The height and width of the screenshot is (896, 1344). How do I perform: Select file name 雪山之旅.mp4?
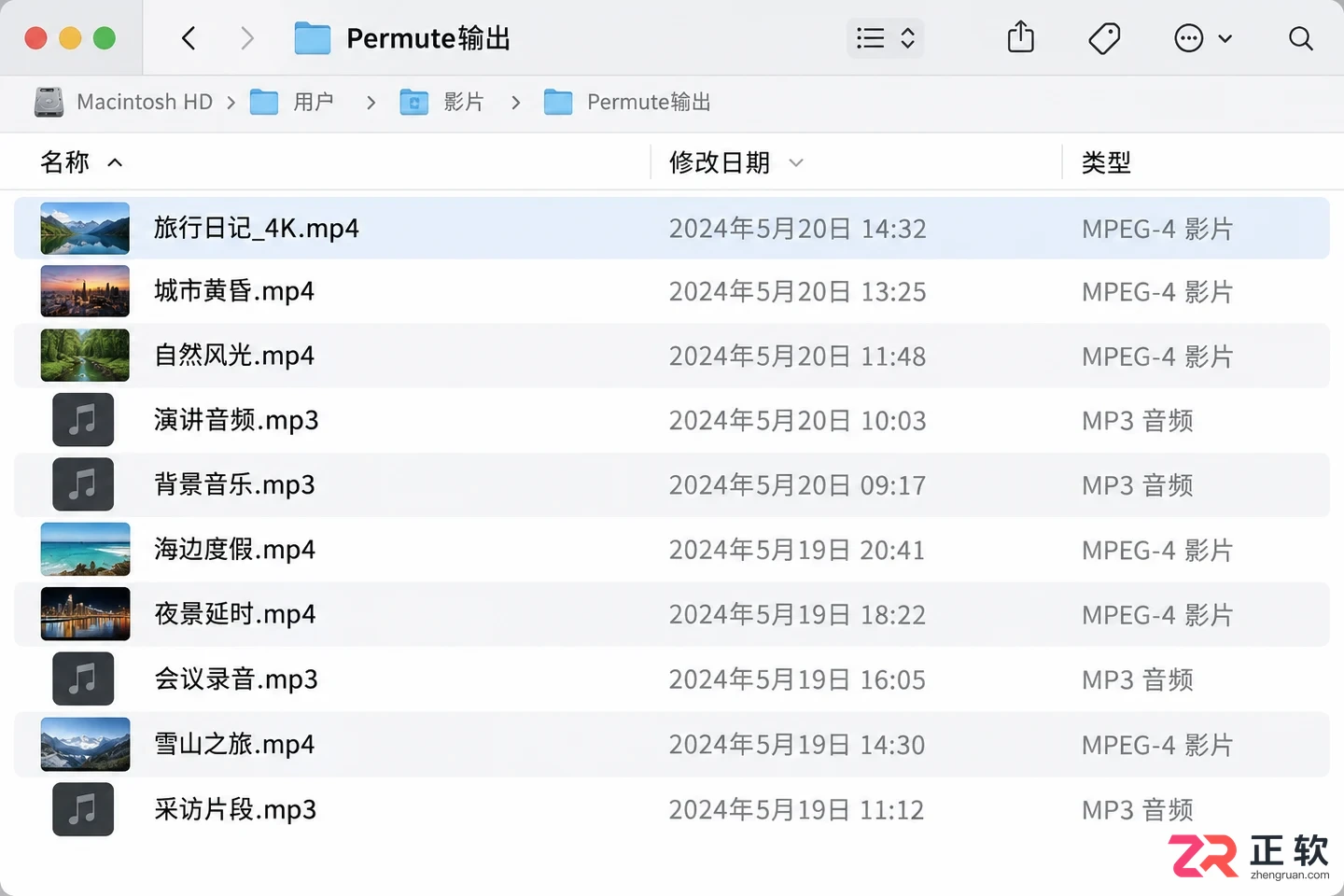(x=234, y=744)
